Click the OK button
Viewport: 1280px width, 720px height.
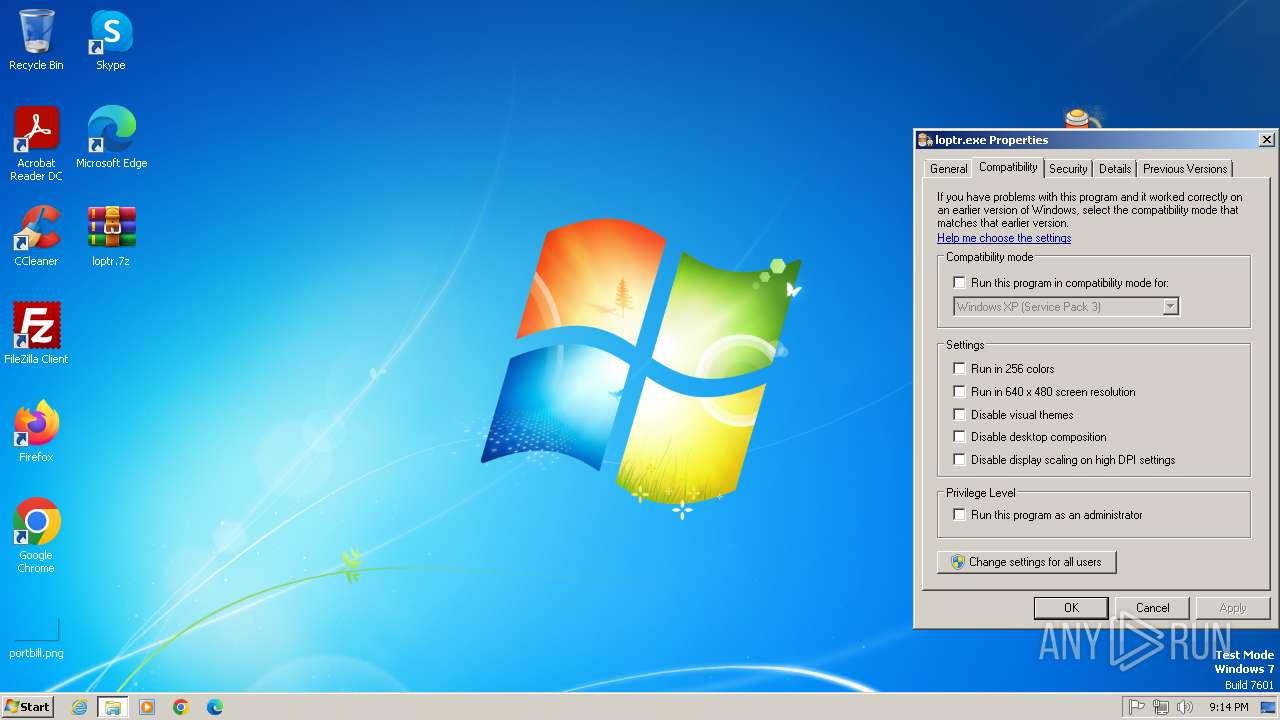pos(1071,608)
